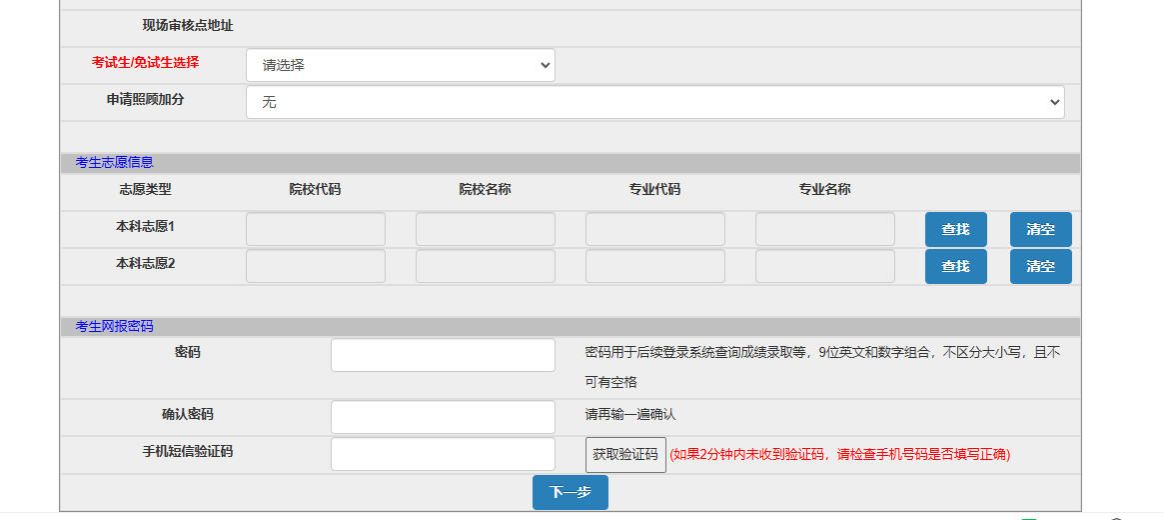Search schools with 查找 for 本科志愿2
The height and width of the screenshot is (520, 1164).
click(955, 266)
